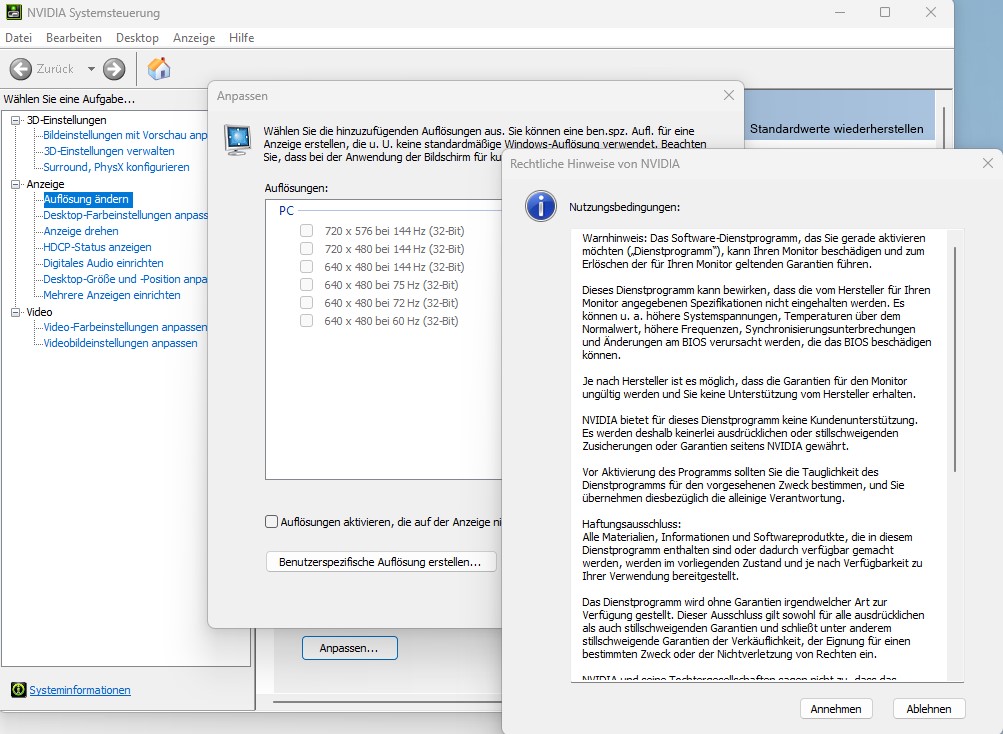The height and width of the screenshot is (734, 1003).
Task: Select Digitales Audio einrichten tree item
Action: (x=103, y=263)
